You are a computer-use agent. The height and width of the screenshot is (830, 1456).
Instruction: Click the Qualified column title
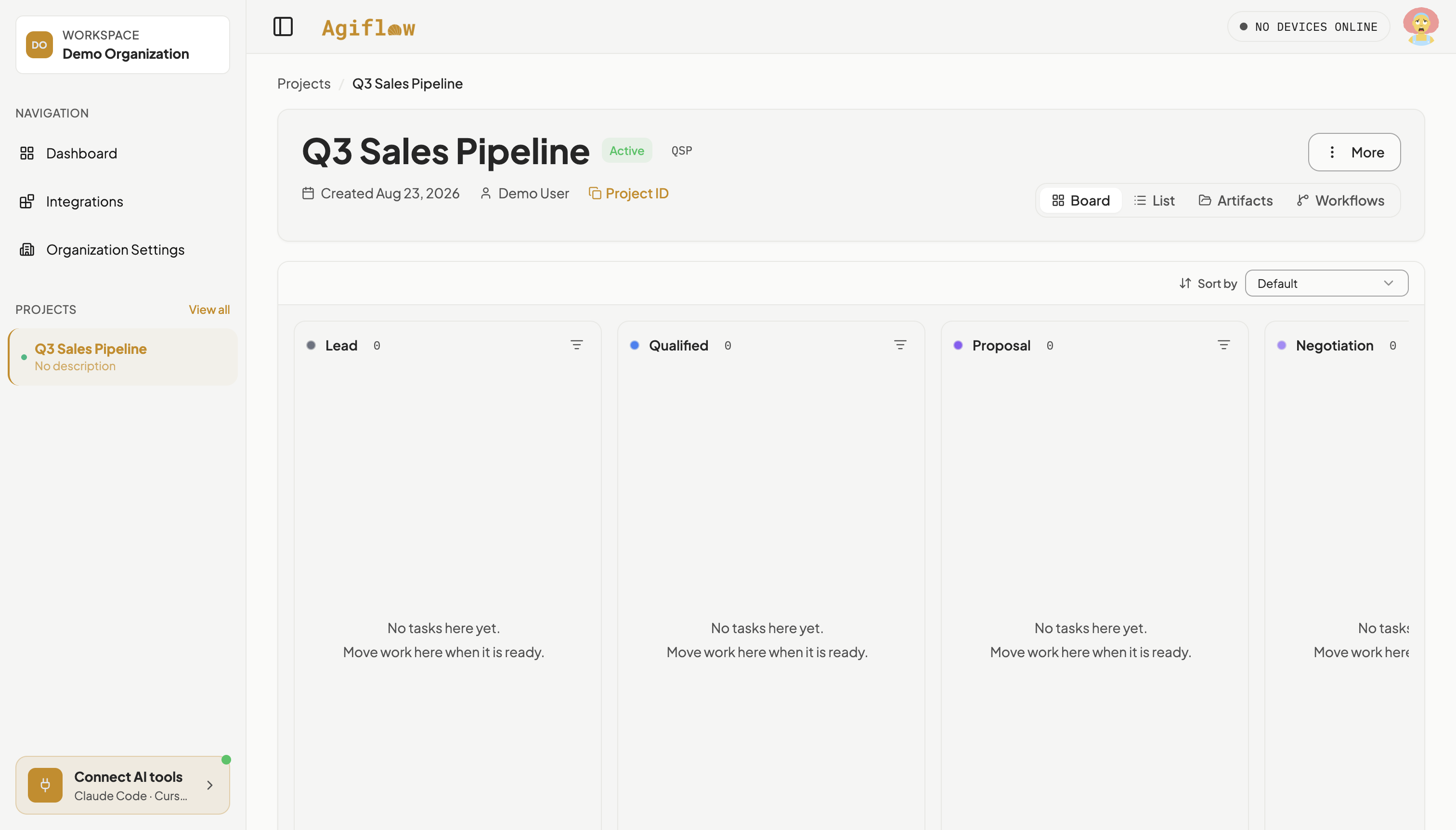tap(678, 346)
